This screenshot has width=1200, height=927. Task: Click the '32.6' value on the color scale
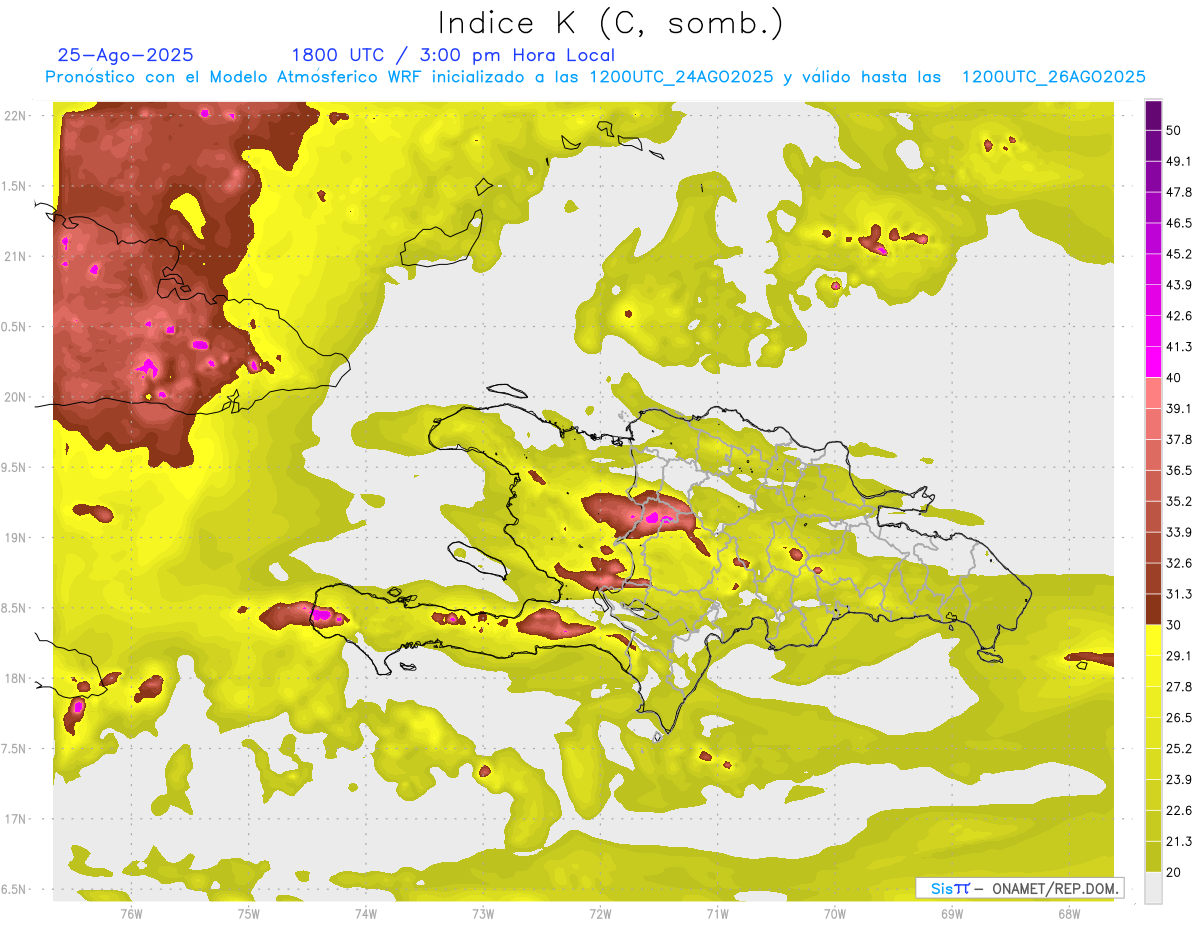point(1178,563)
